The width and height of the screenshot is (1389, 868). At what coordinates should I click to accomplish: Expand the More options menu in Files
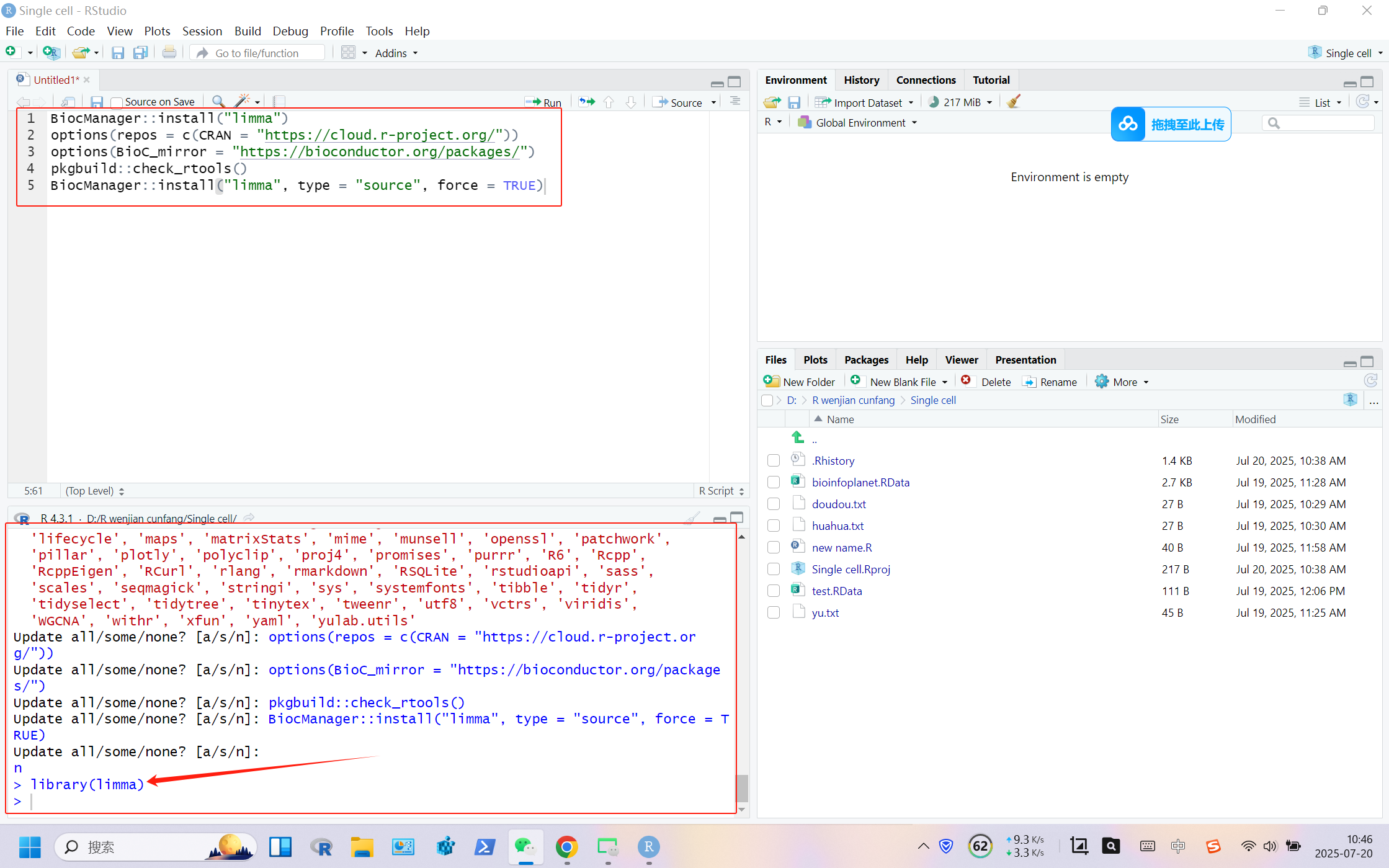(1123, 382)
